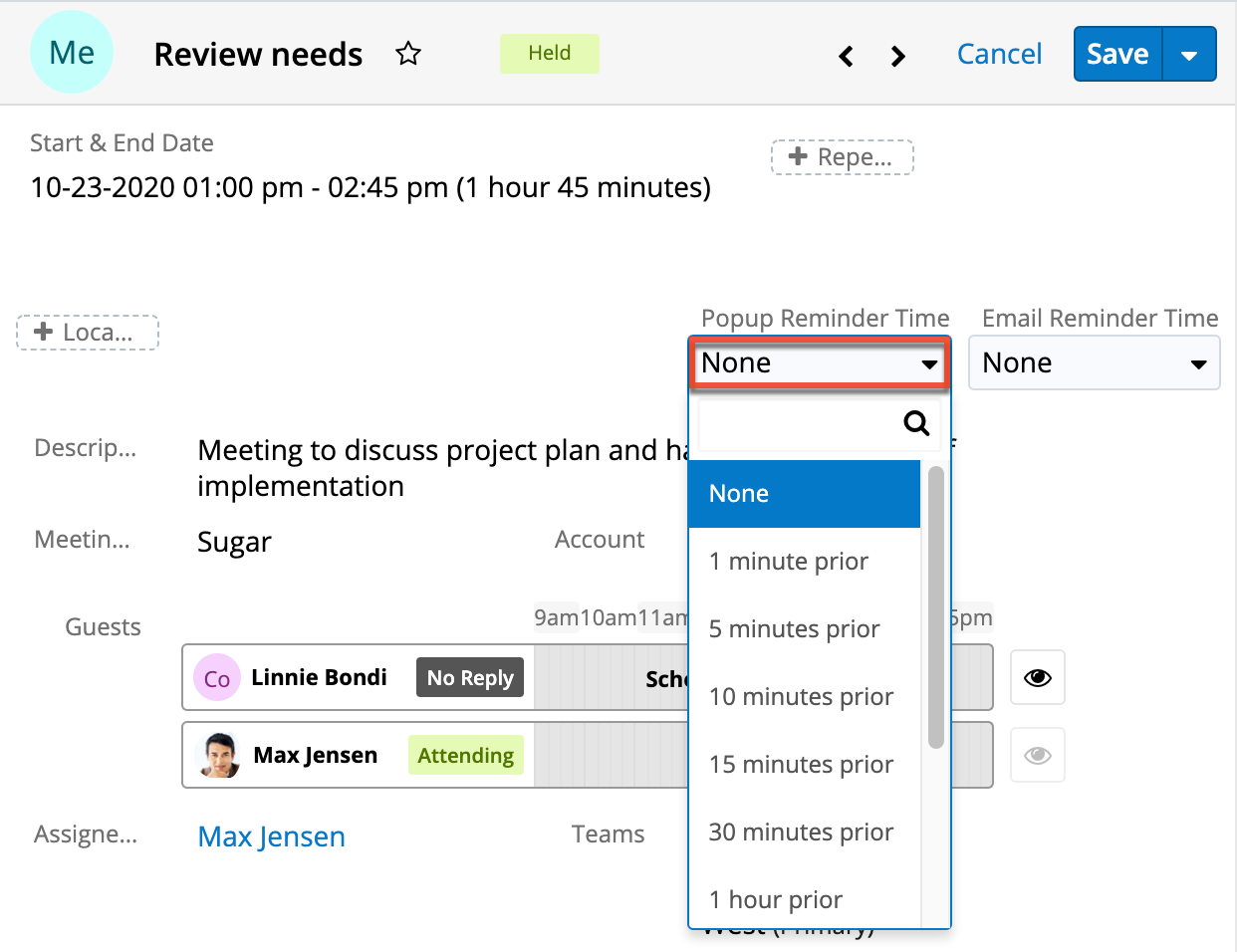The height and width of the screenshot is (952, 1237).
Task: Click the No Reply status for Linnie Bondi
Action: pyautogui.click(x=470, y=677)
